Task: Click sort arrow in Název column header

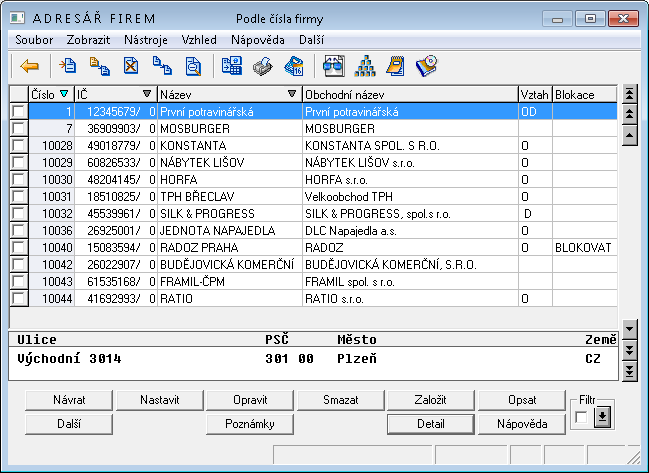Action: (291, 95)
